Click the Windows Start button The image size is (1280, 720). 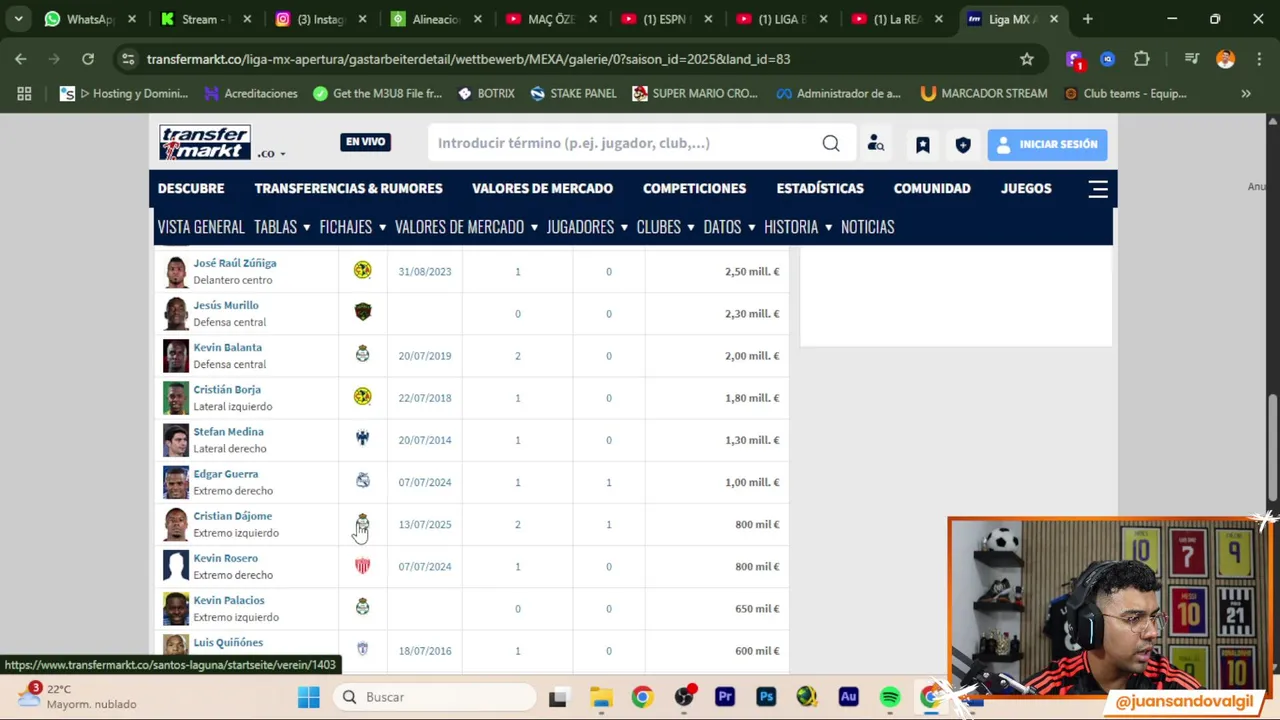[x=308, y=697]
